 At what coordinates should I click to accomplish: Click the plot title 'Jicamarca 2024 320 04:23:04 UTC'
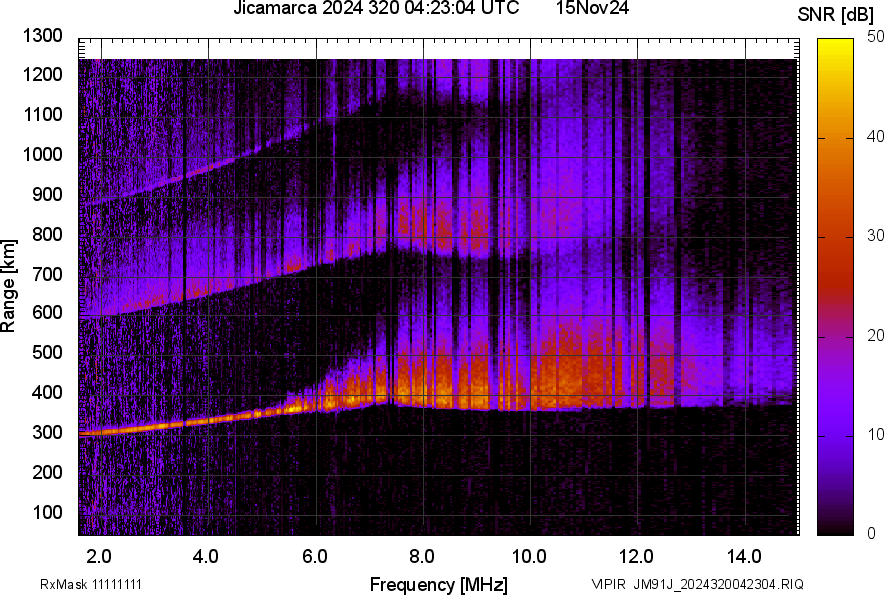coord(375,10)
